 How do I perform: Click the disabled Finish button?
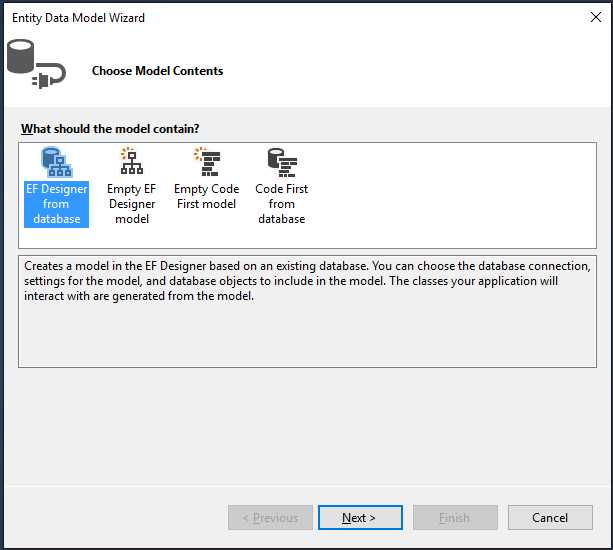coord(455,518)
